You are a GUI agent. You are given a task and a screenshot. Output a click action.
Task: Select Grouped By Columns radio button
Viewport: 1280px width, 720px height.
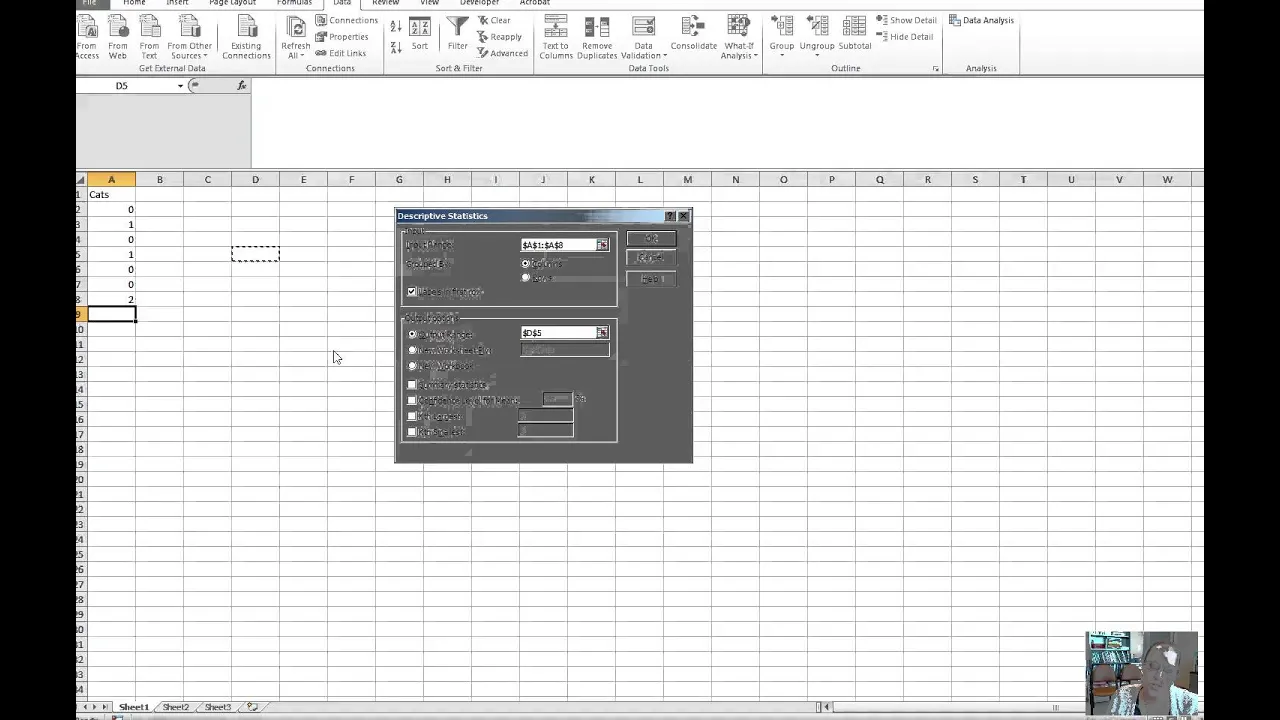tap(526, 264)
